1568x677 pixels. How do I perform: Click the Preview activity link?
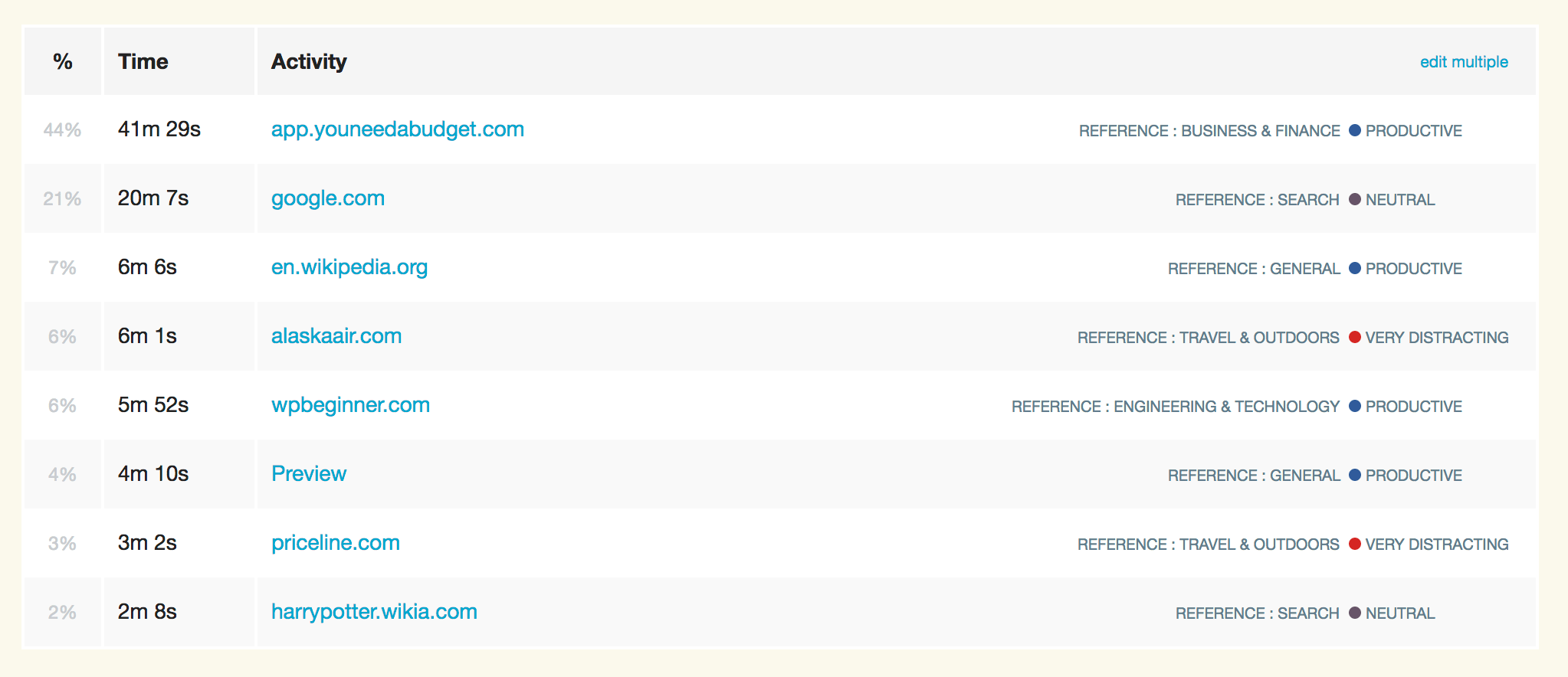click(x=308, y=474)
